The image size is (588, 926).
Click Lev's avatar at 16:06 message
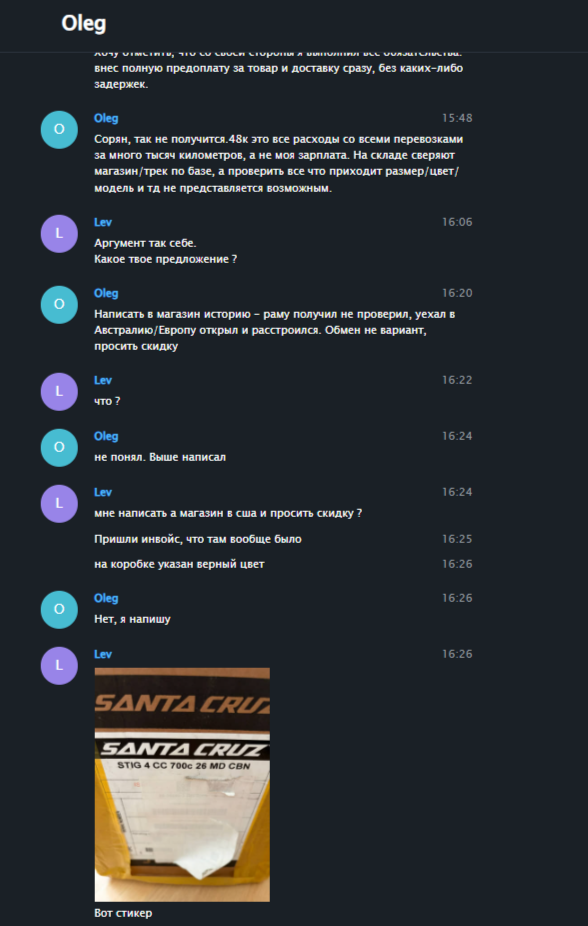pos(59,234)
